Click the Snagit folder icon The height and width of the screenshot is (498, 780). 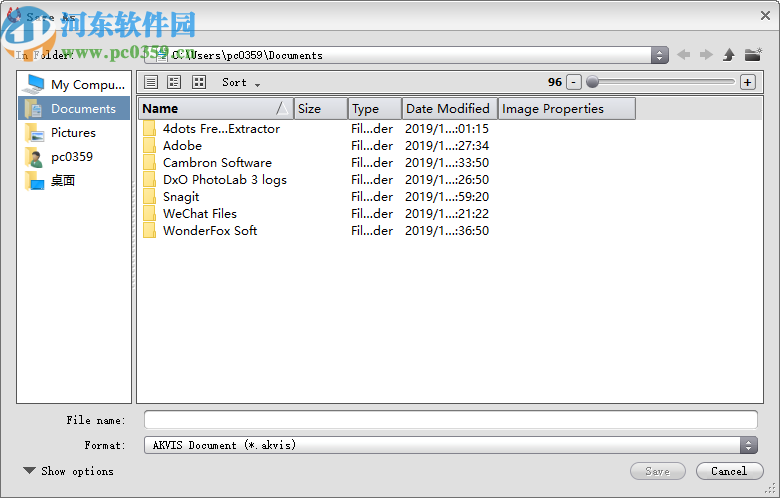(x=149, y=197)
